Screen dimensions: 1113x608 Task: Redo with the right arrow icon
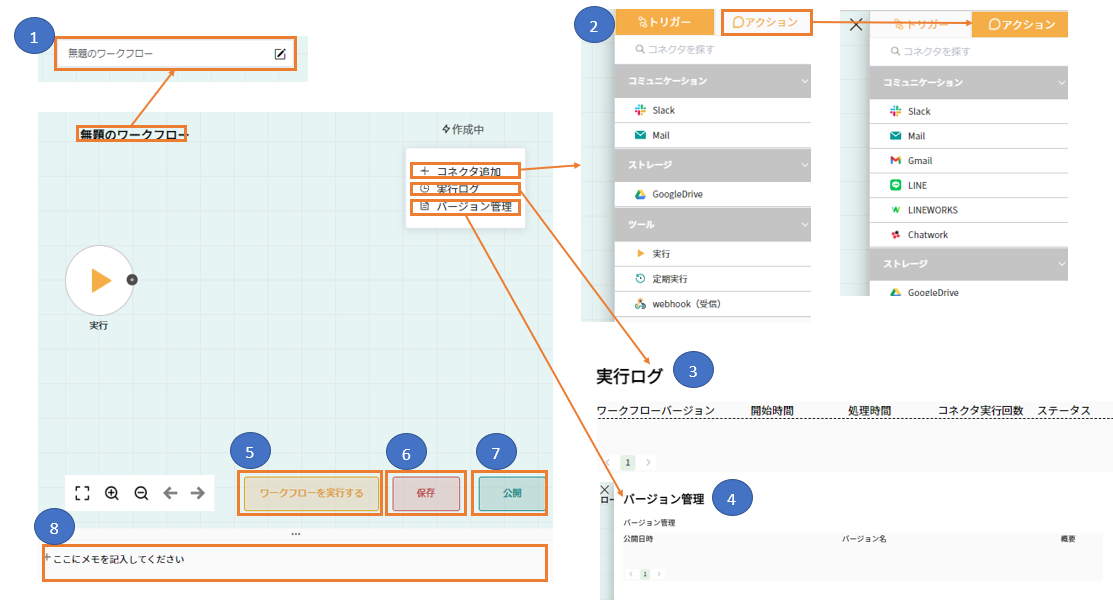pyautogui.click(x=198, y=493)
